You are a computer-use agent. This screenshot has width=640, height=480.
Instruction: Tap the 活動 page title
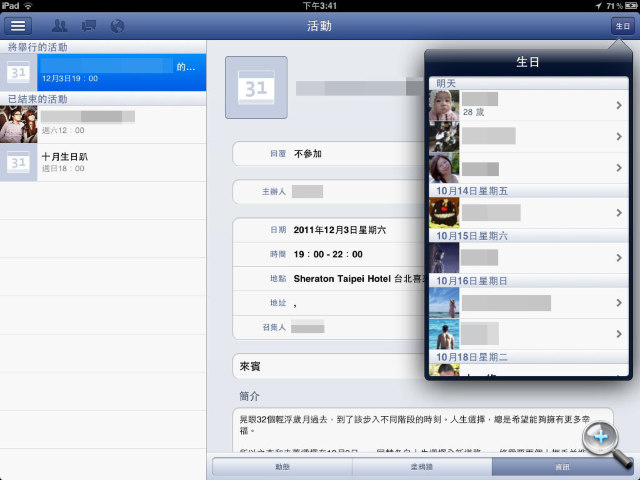coord(319,26)
